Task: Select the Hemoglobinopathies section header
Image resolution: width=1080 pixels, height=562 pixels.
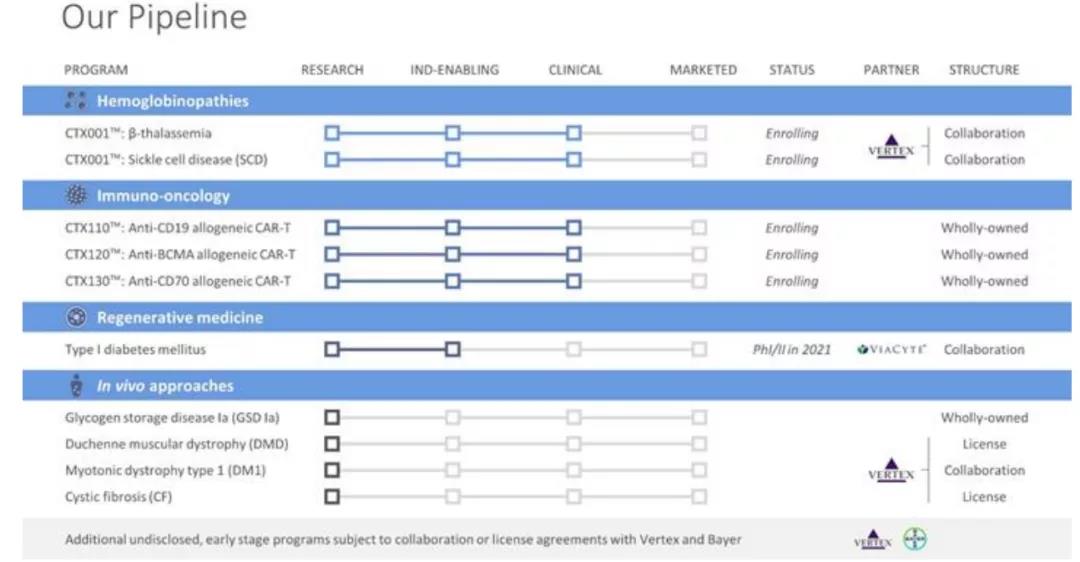Action: point(172,100)
